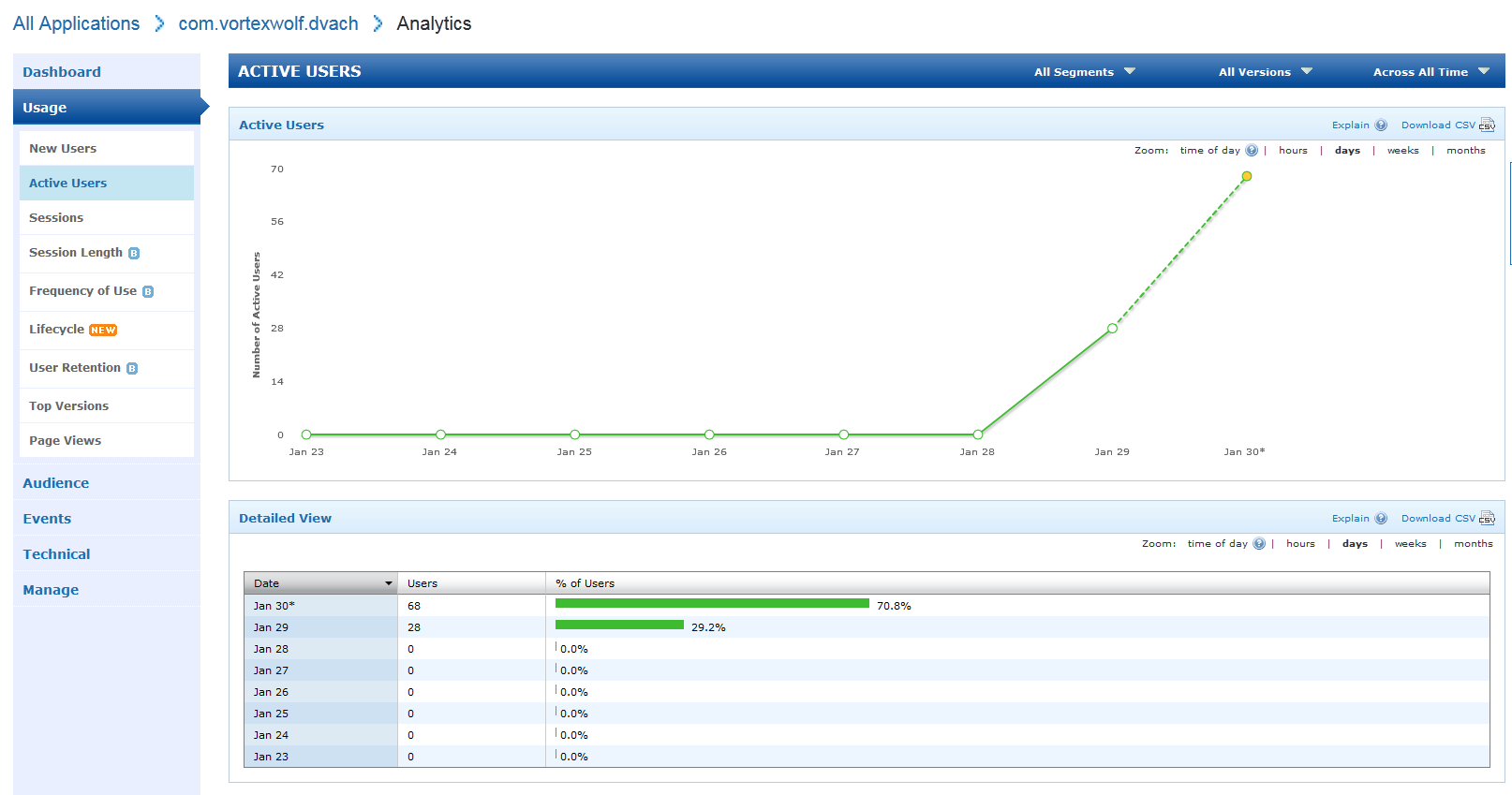Screen dimensions: 1512x795
Task: Click the CSV icon in Active Users panel
Action: pyautogui.click(x=1487, y=125)
